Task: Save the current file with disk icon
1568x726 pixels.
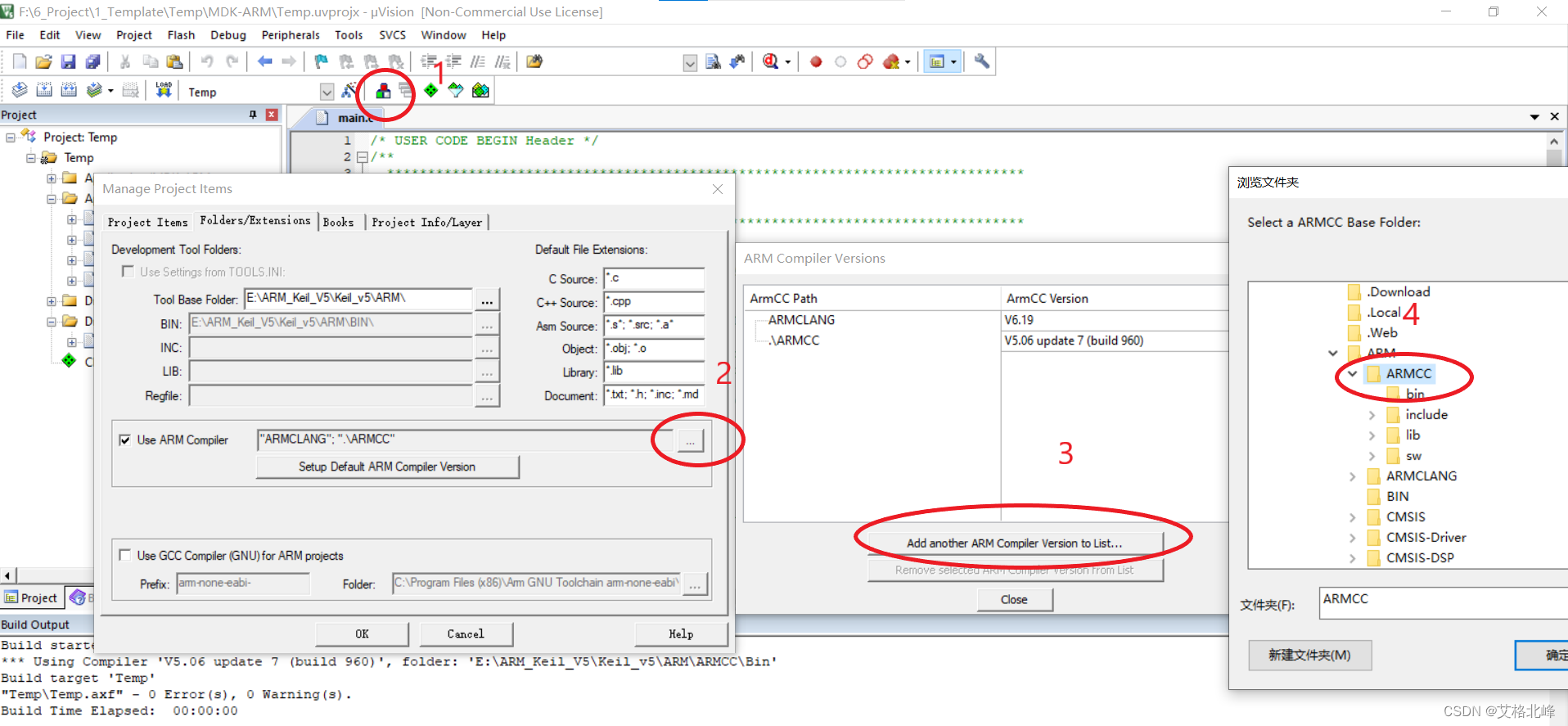Action: pos(68,61)
